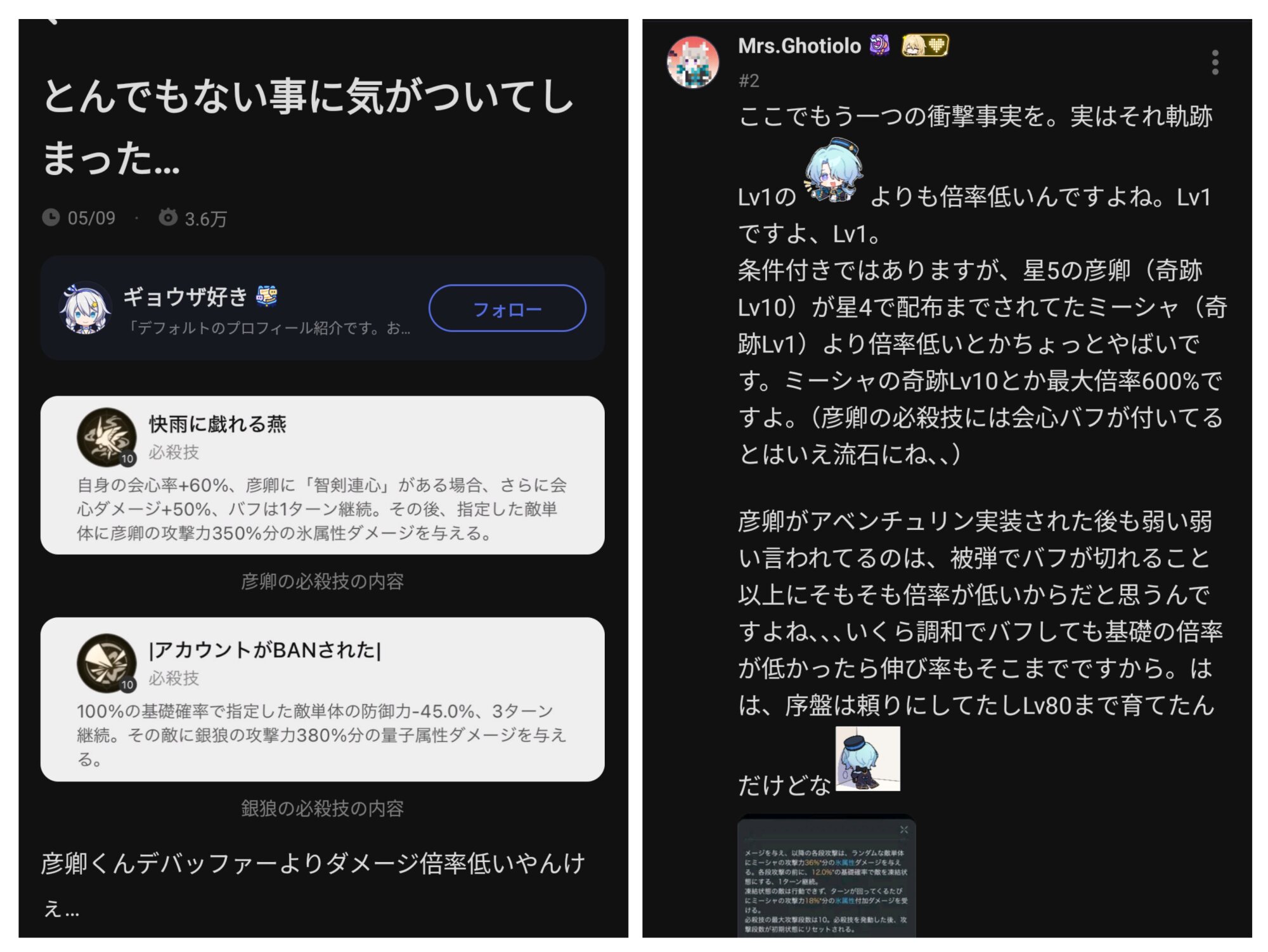The height and width of the screenshot is (952, 1268).
Task: Tap the フォロー follow button
Action: pos(507,309)
